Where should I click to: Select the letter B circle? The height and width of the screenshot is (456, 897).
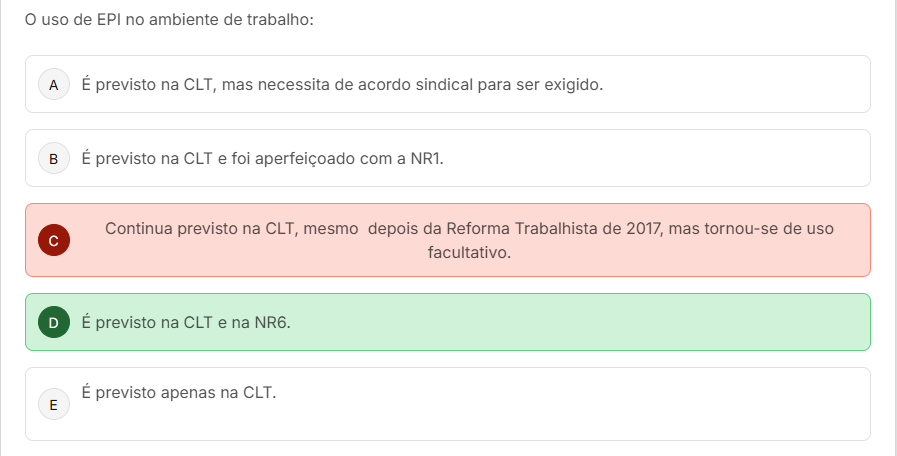(54, 158)
